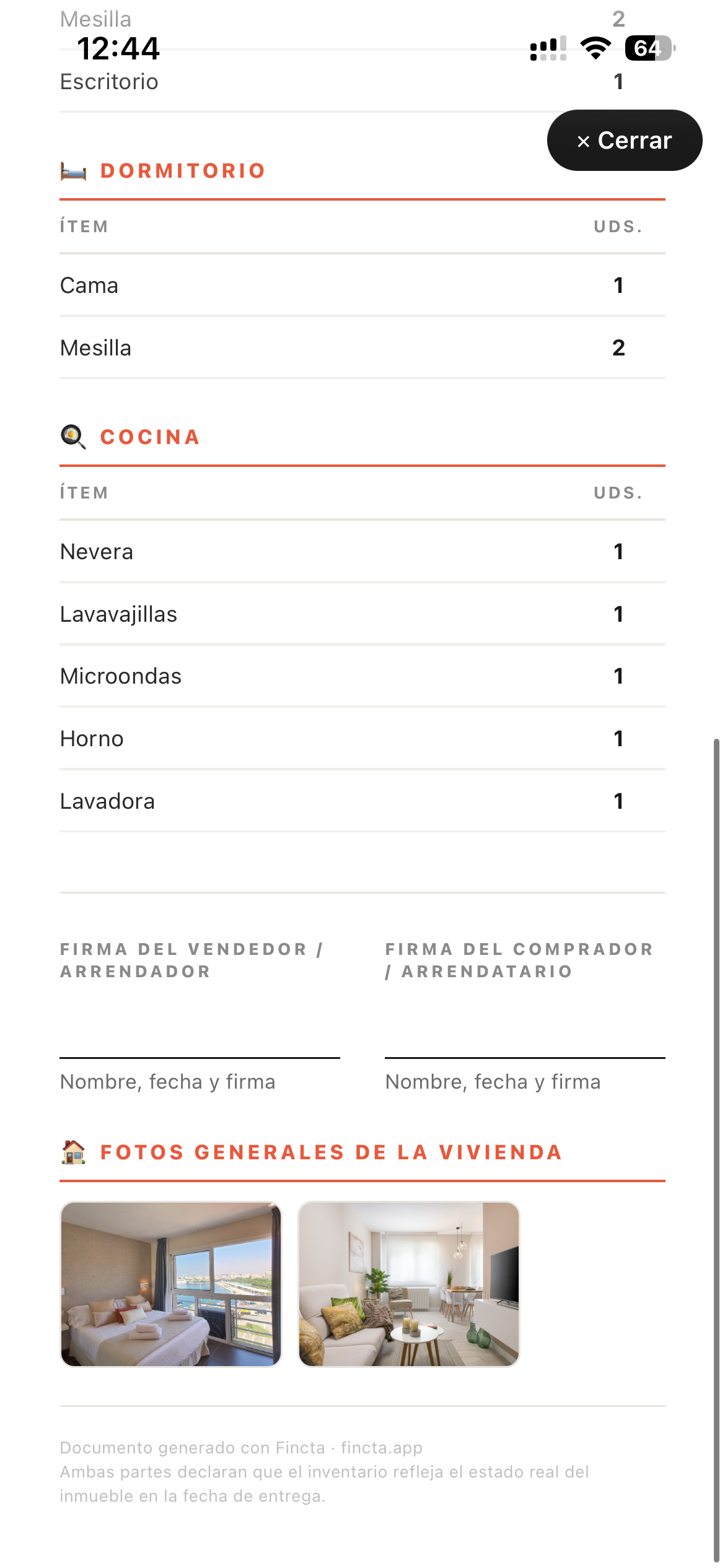Tap the Cerrar button
This screenshot has height=1568, width=725.
[x=625, y=141]
